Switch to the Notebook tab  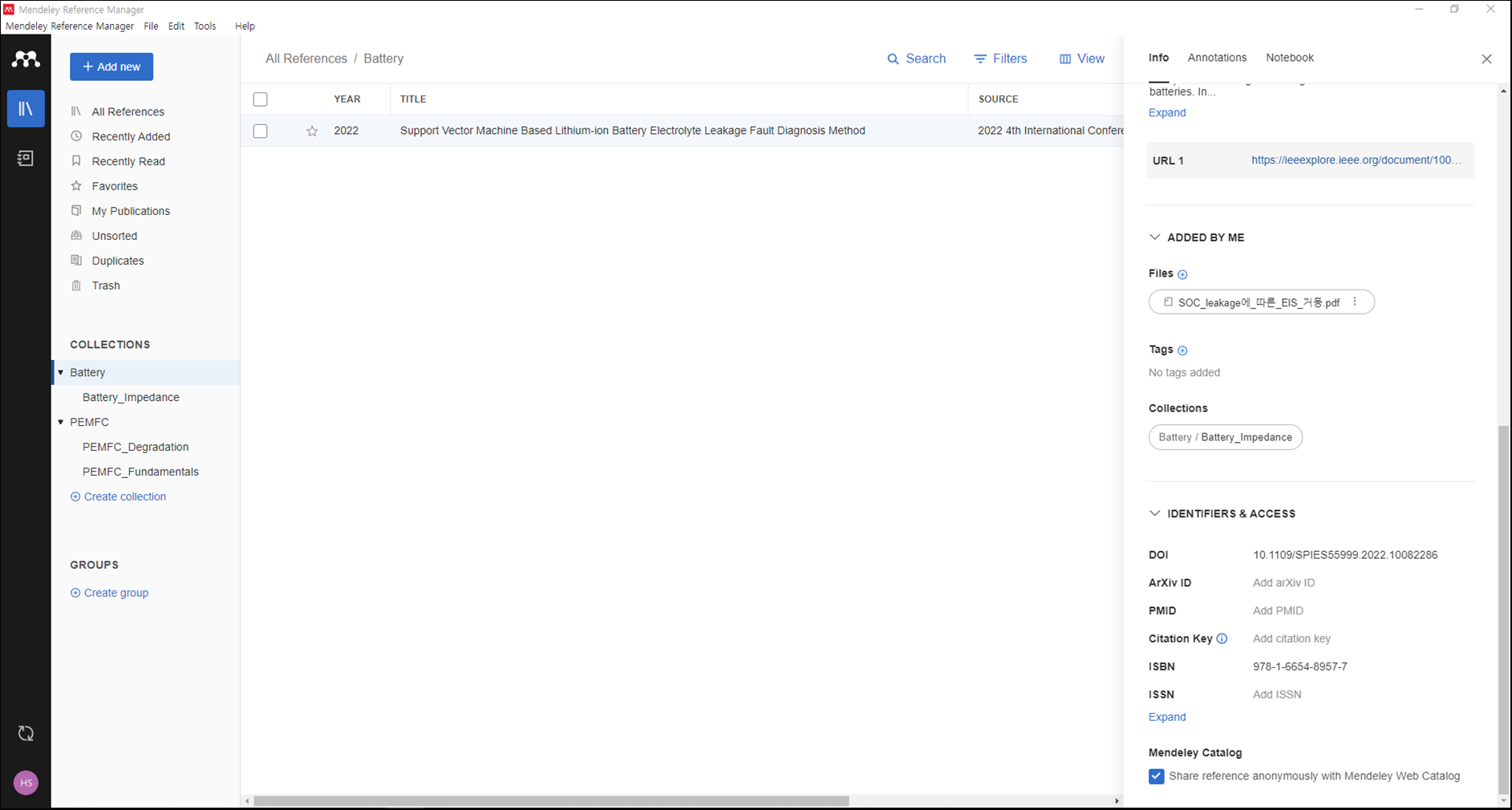[x=1290, y=58]
